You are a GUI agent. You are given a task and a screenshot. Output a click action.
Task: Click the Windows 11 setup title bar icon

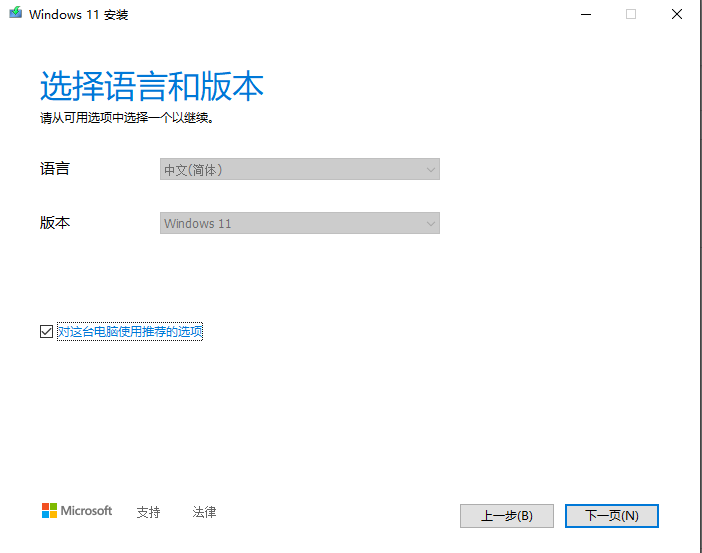point(16,13)
